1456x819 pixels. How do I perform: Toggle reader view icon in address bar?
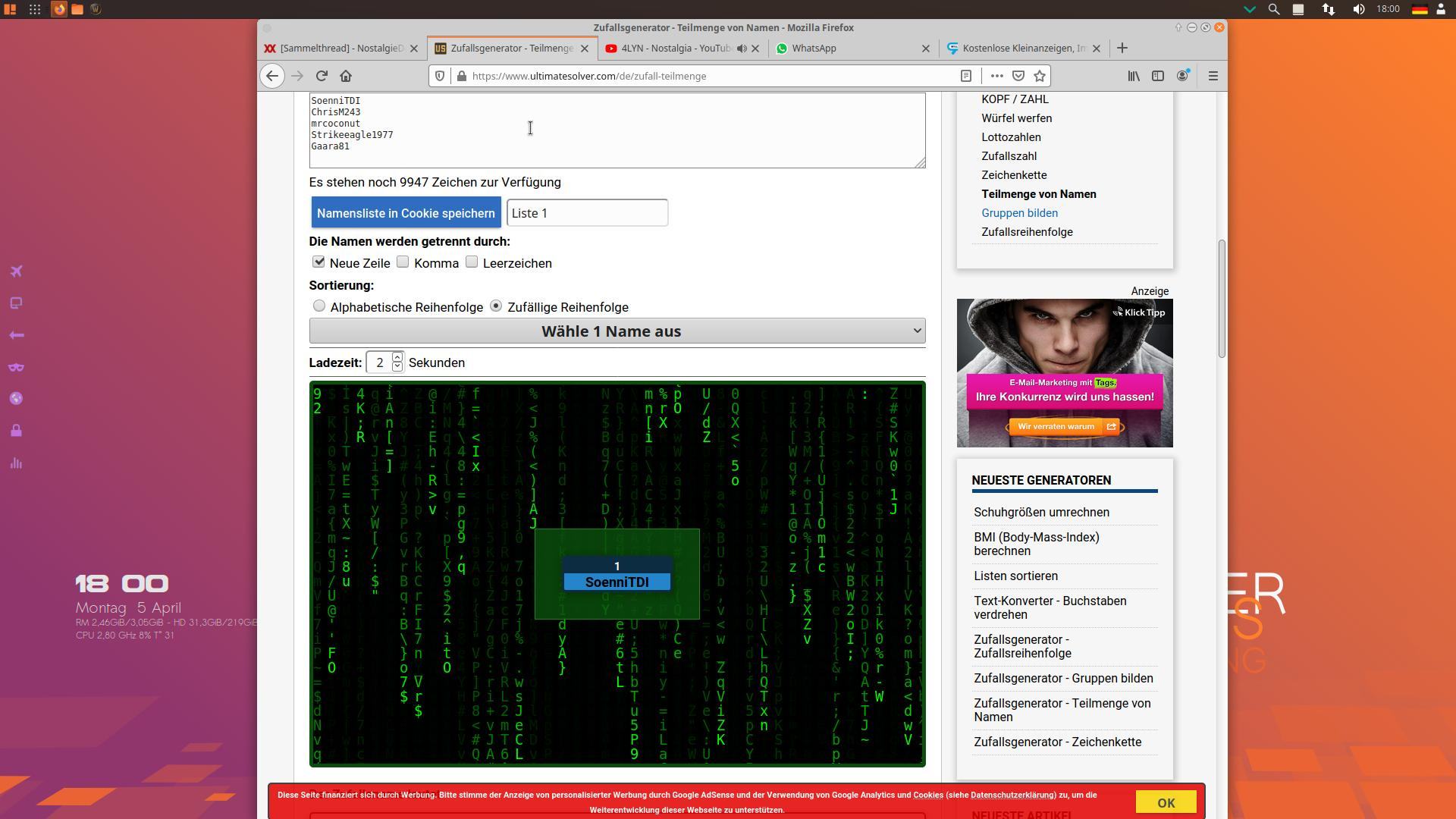click(x=966, y=76)
